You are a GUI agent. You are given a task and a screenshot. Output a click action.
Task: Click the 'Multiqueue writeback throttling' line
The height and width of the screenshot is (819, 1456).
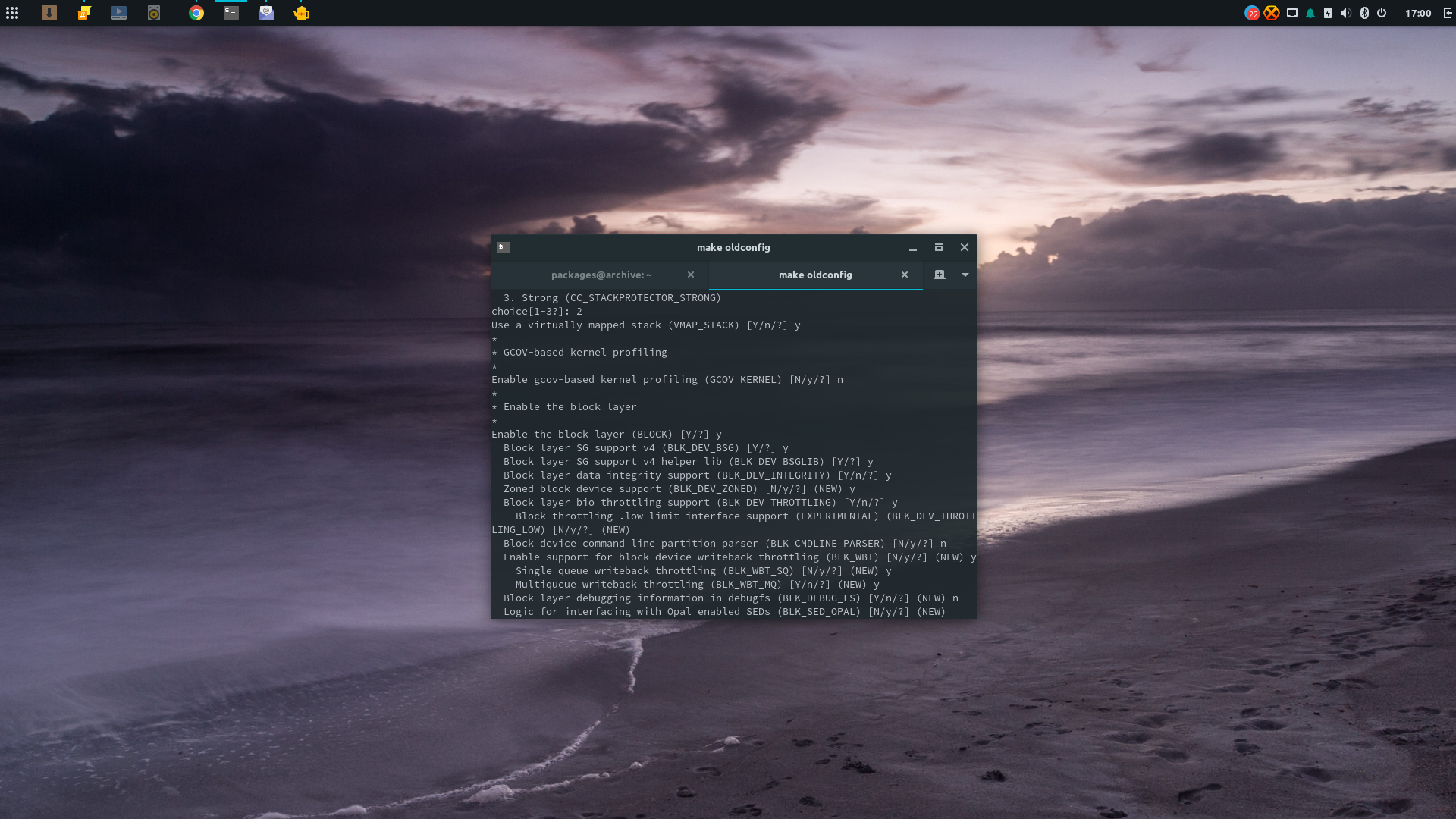[x=698, y=584]
